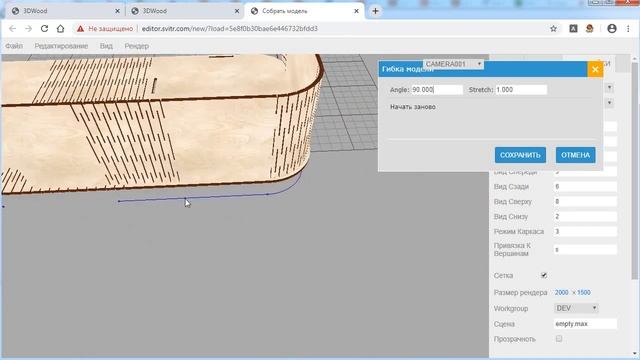Viewport: 640px width, 360px height.
Task: Open the Рендер menu
Action: [136, 46]
